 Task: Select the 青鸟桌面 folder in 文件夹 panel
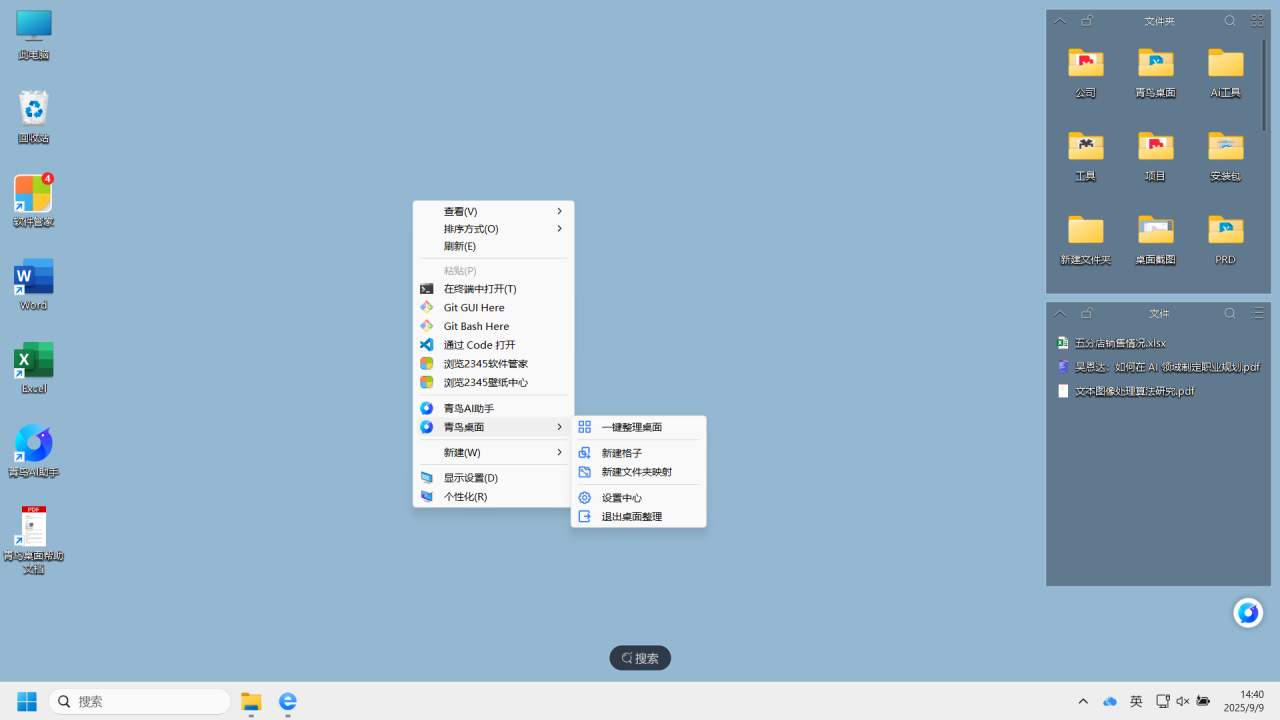[x=1156, y=72]
